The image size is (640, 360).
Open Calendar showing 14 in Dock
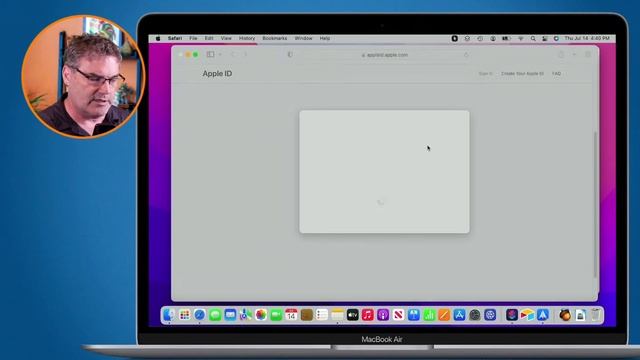(x=291, y=315)
